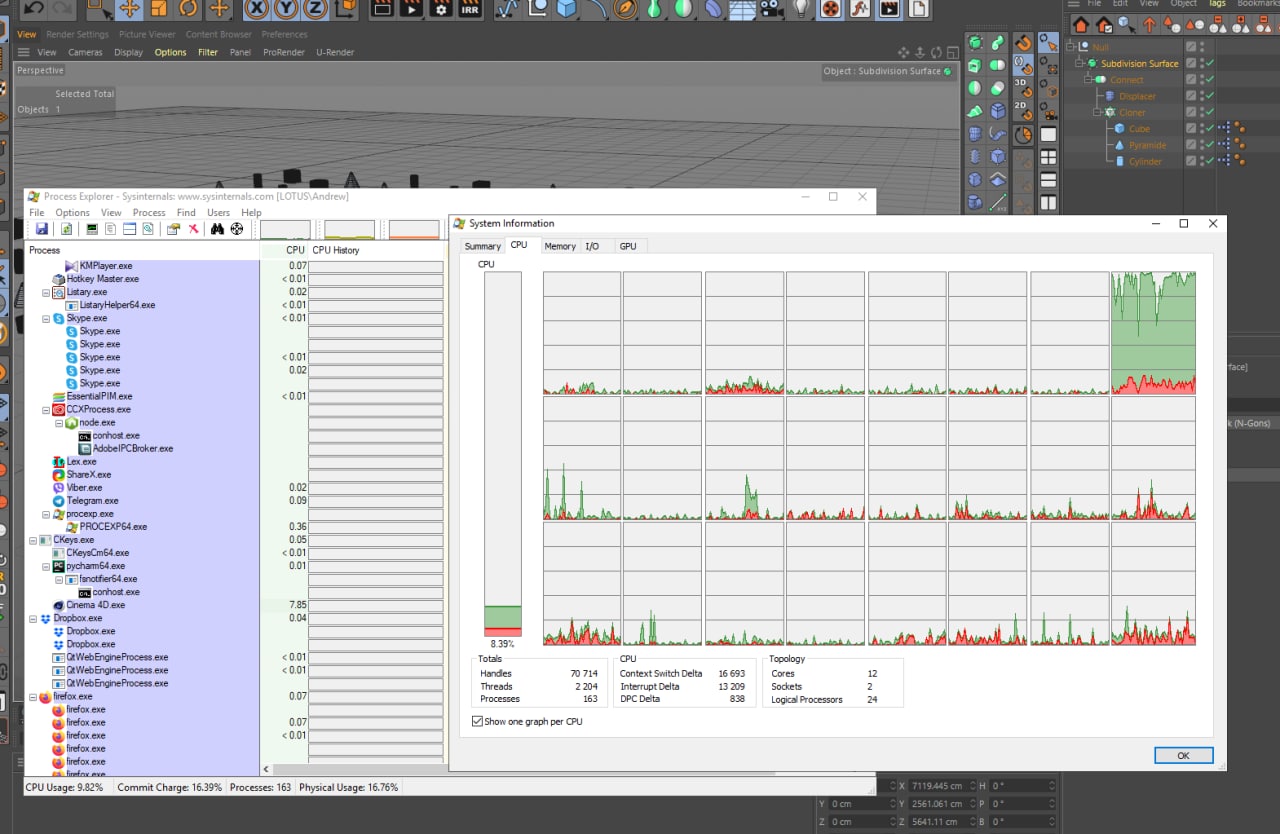Toggle the green enable checkmark of Connect
Viewport: 1280px width, 834px height.
tap(1210, 80)
